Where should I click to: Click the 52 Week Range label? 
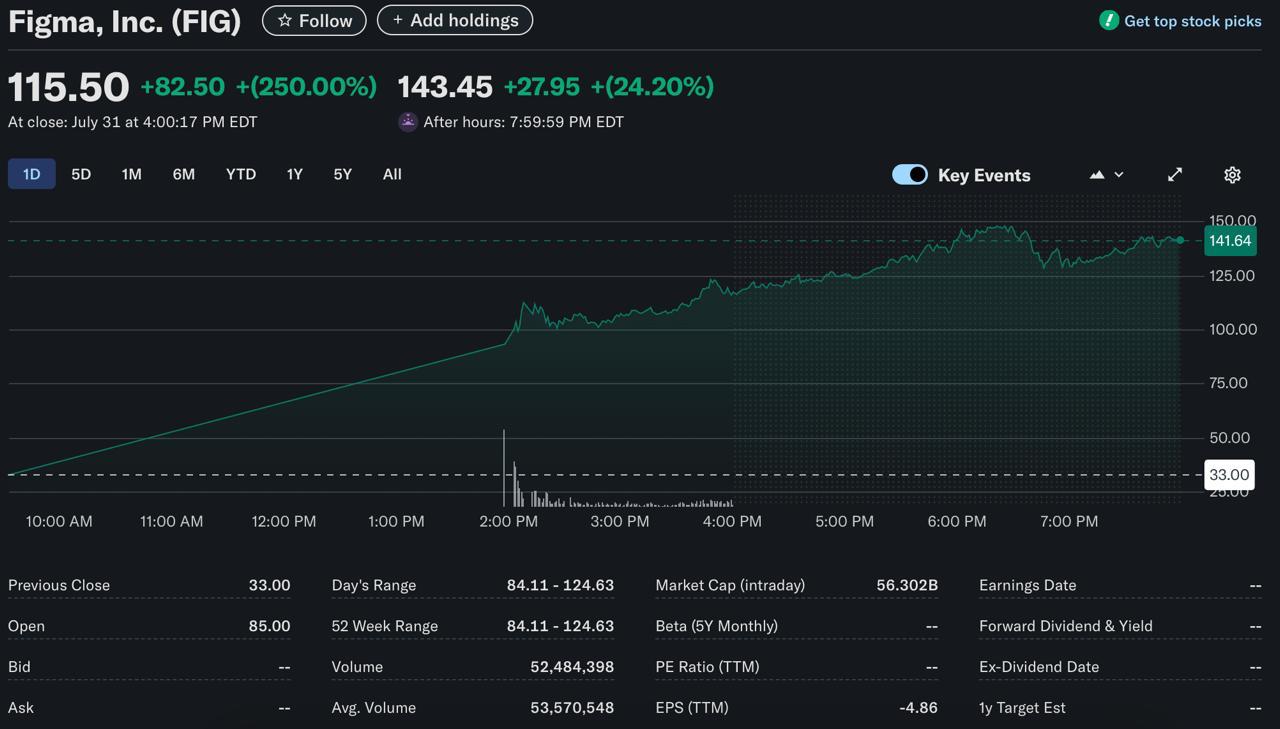[385, 626]
